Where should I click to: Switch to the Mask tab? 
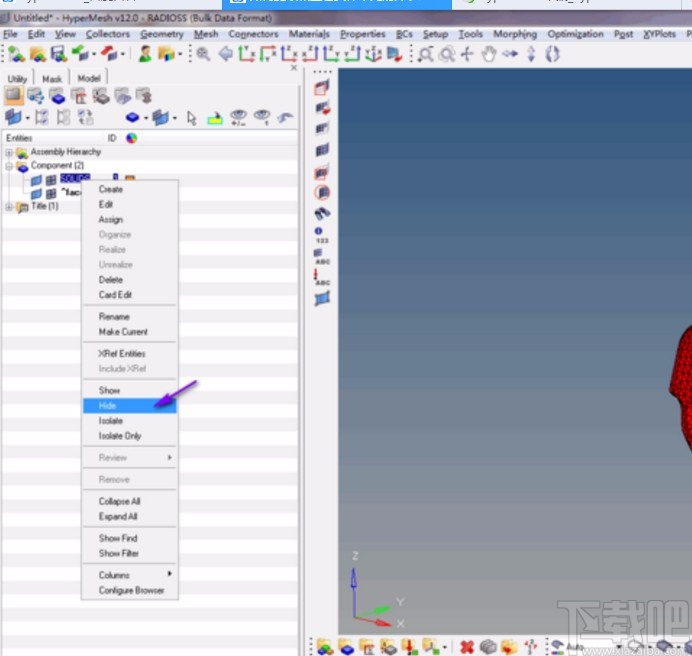click(x=51, y=78)
